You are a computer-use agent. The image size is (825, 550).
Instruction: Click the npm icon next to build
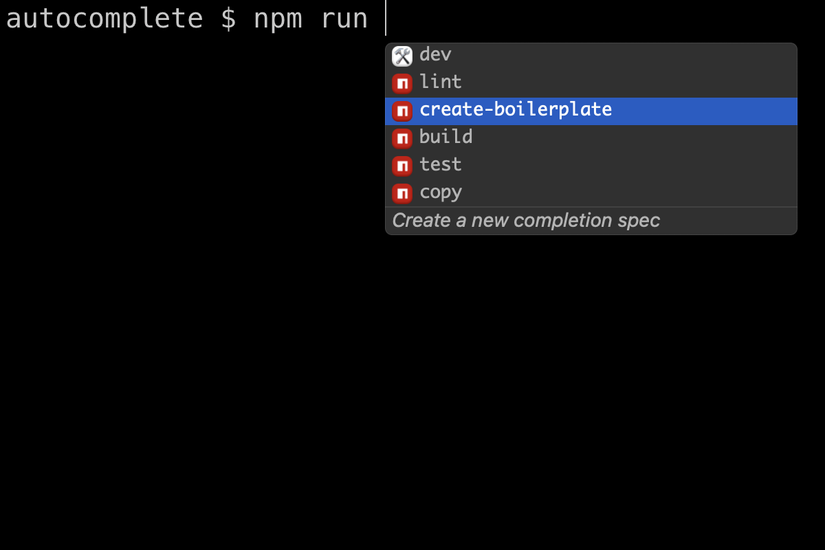[x=402, y=138]
